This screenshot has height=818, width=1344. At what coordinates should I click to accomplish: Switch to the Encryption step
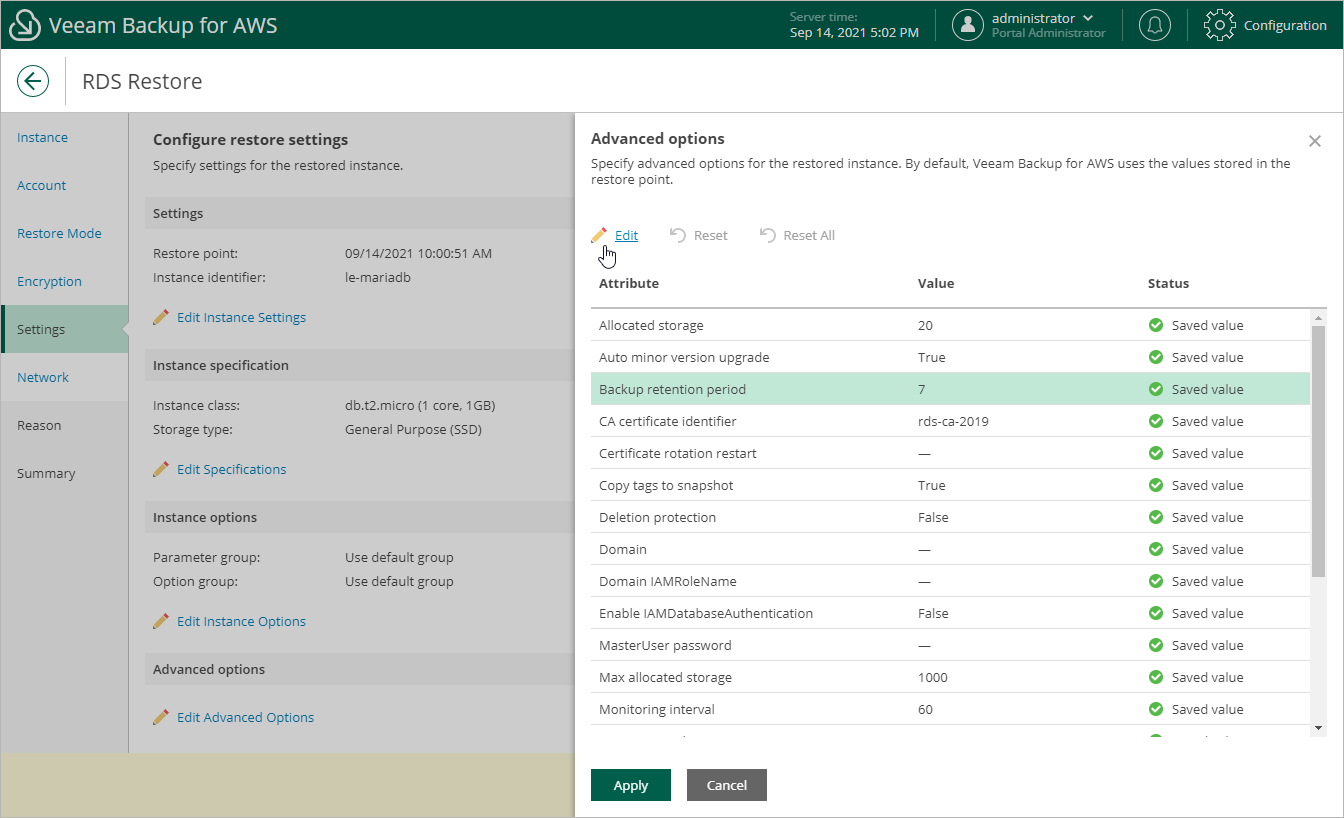pos(49,281)
